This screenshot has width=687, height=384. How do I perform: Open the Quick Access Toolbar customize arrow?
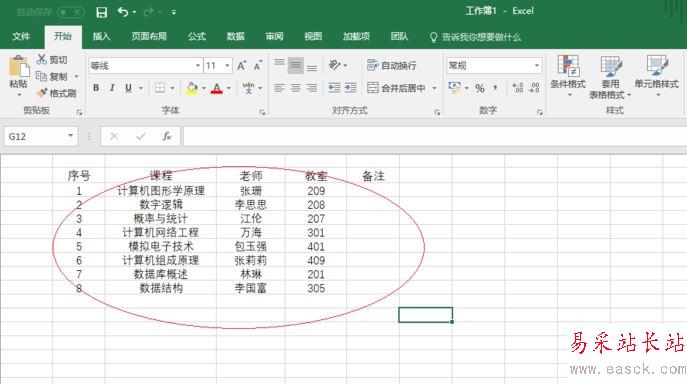tap(174, 13)
